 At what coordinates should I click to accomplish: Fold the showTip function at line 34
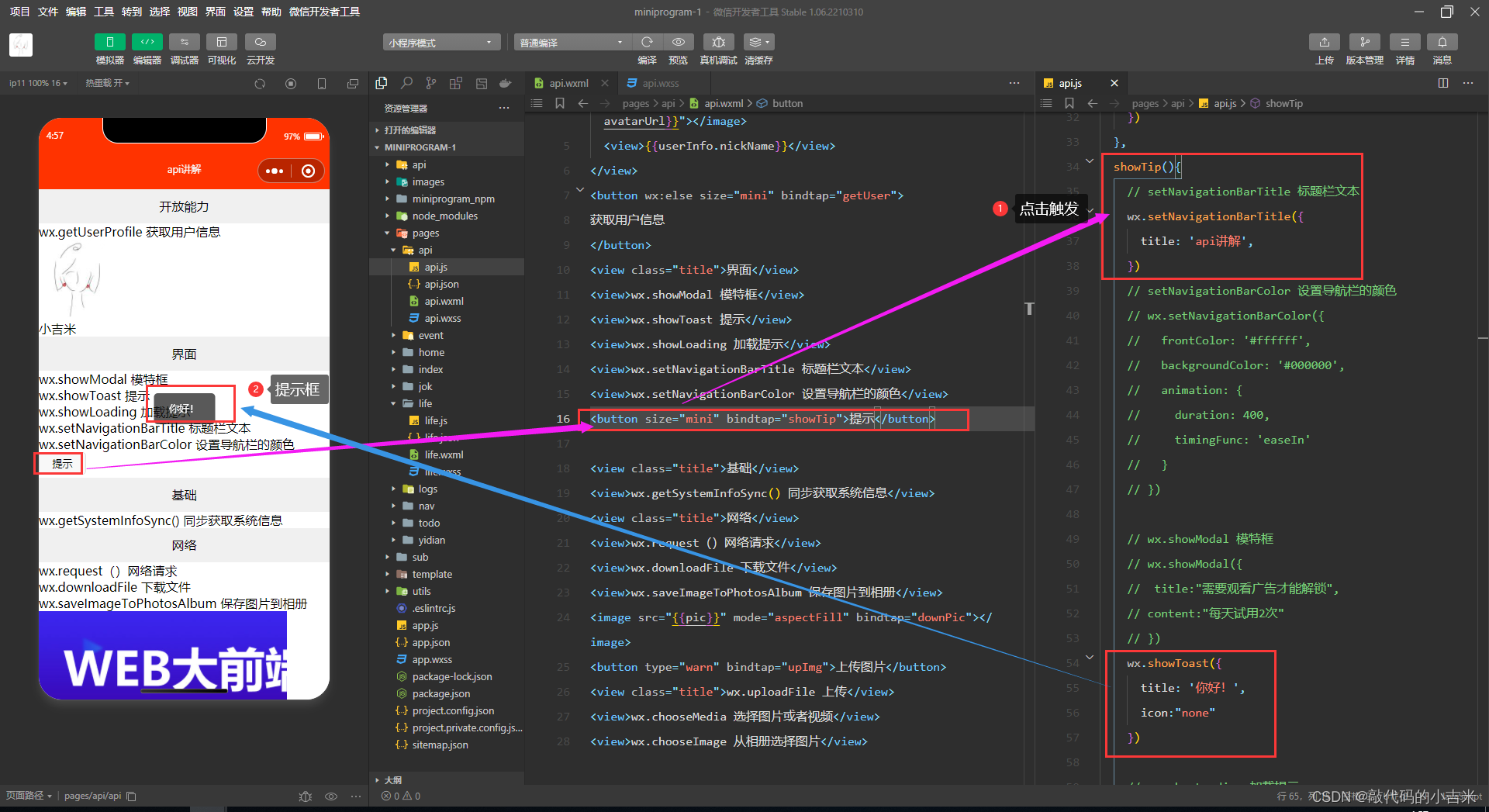1090,161
